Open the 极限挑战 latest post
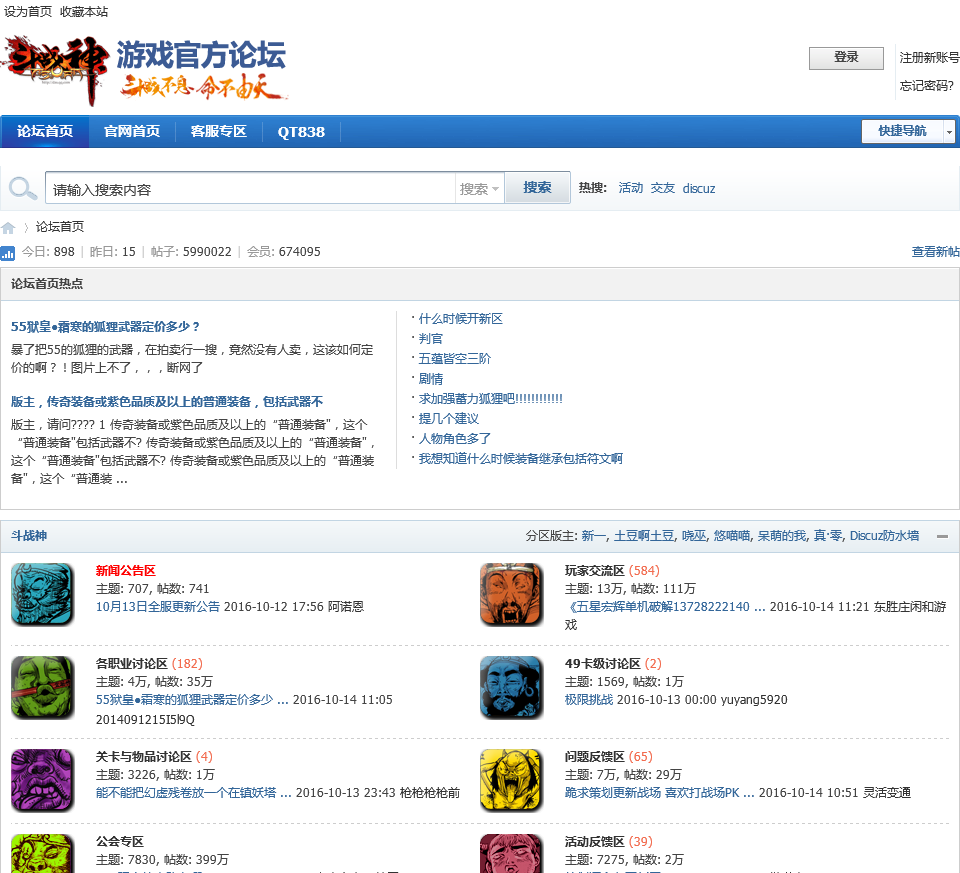 588,700
